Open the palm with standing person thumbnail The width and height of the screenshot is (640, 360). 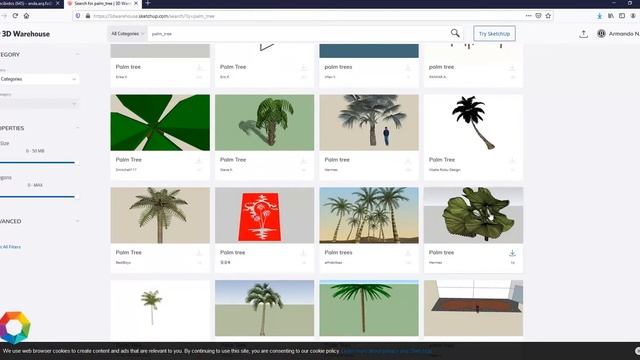click(x=369, y=122)
